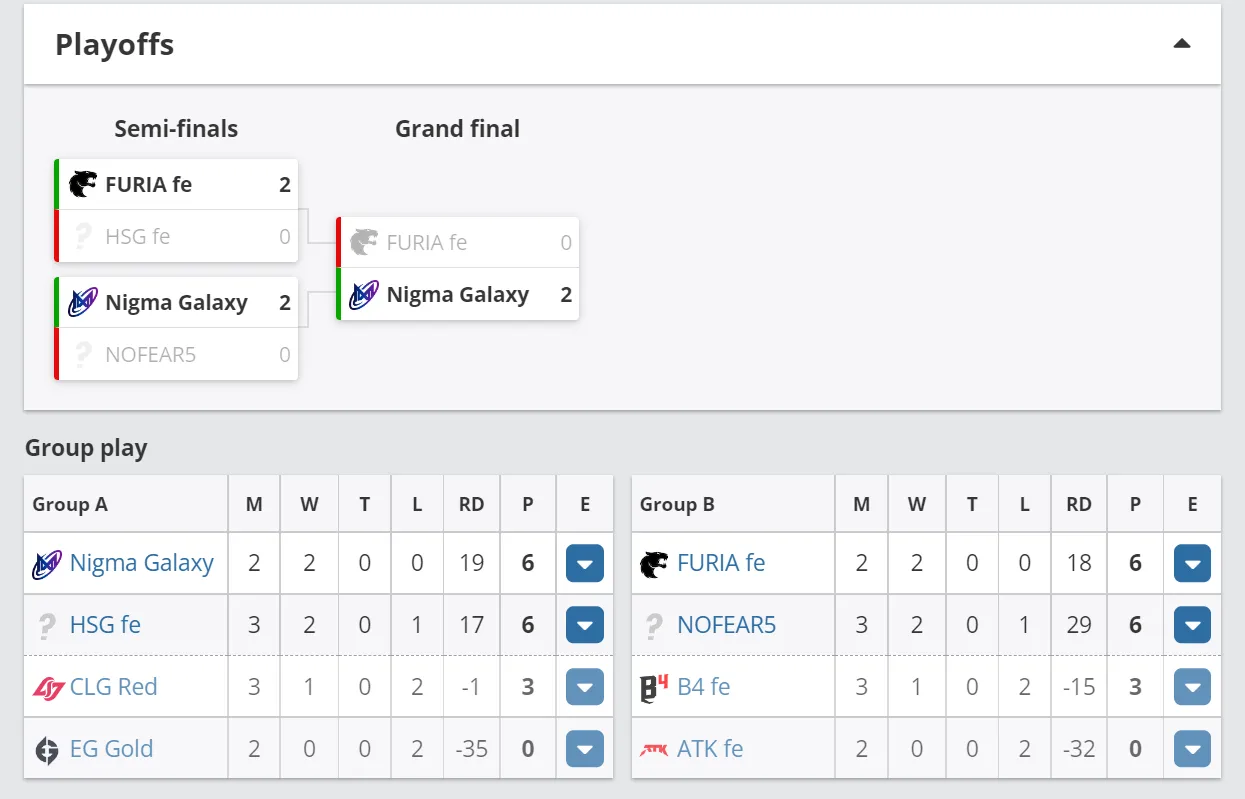Image resolution: width=1245 pixels, height=799 pixels.
Task: Click HSG fe question-mark logo in semi-finals
Action: [83, 237]
